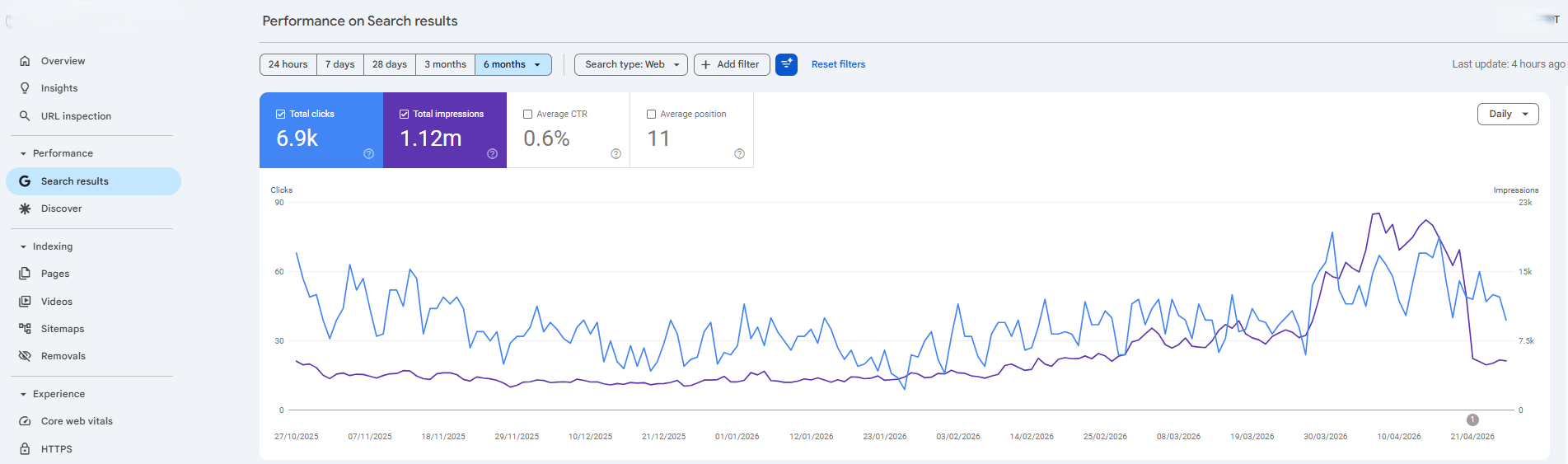Open the Daily granularity dropdown
The image size is (1568, 464).
[1508, 115]
